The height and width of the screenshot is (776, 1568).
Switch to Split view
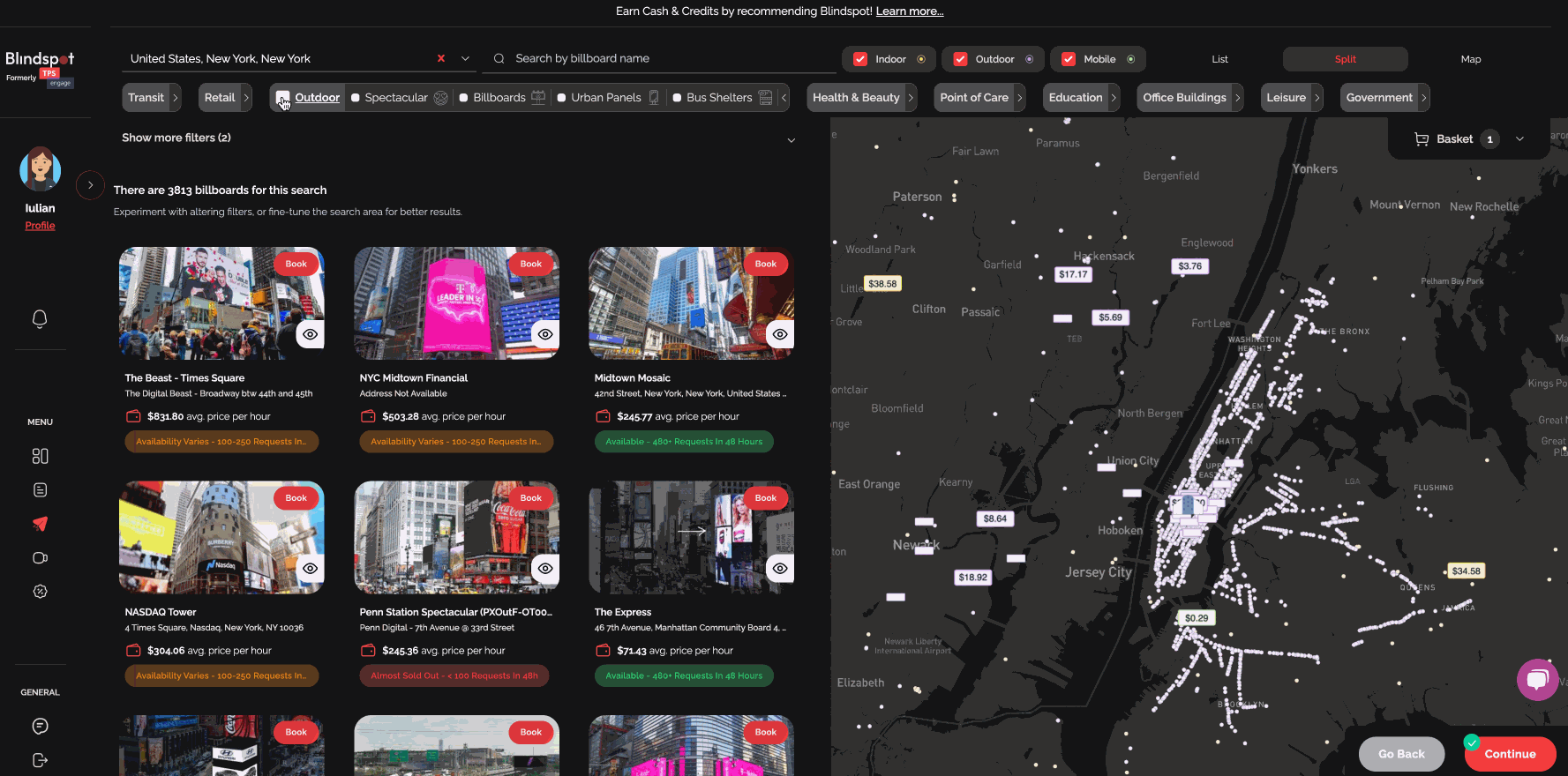click(1346, 59)
